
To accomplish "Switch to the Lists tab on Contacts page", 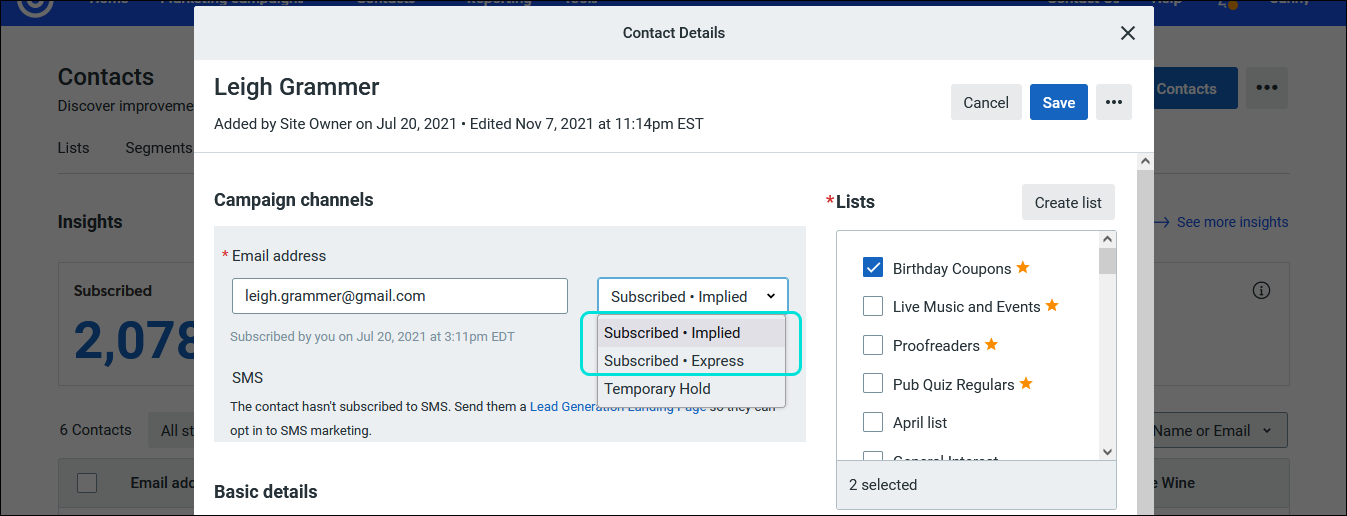I will click(x=73, y=148).
